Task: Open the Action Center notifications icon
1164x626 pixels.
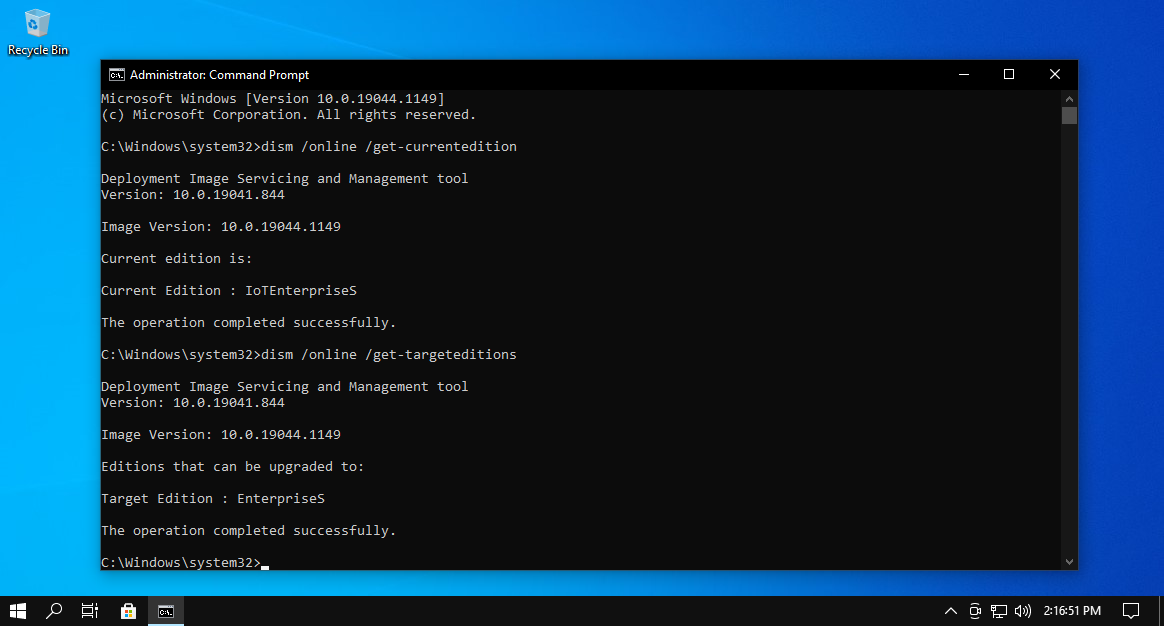Action: (x=1131, y=610)
